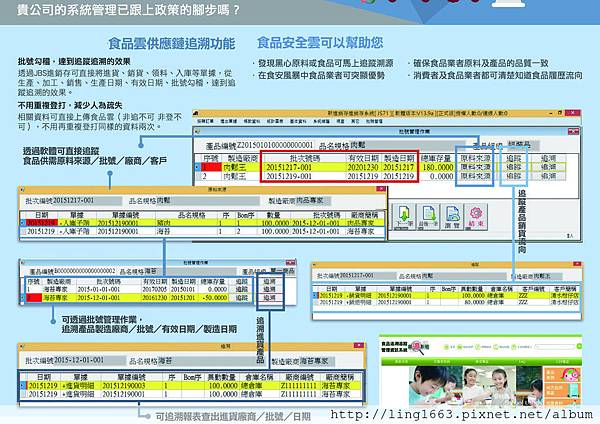The image size is (600, 424).
Task: Select the 海苔 row in 原料來源 window
Action: click(x=203, y=231)
